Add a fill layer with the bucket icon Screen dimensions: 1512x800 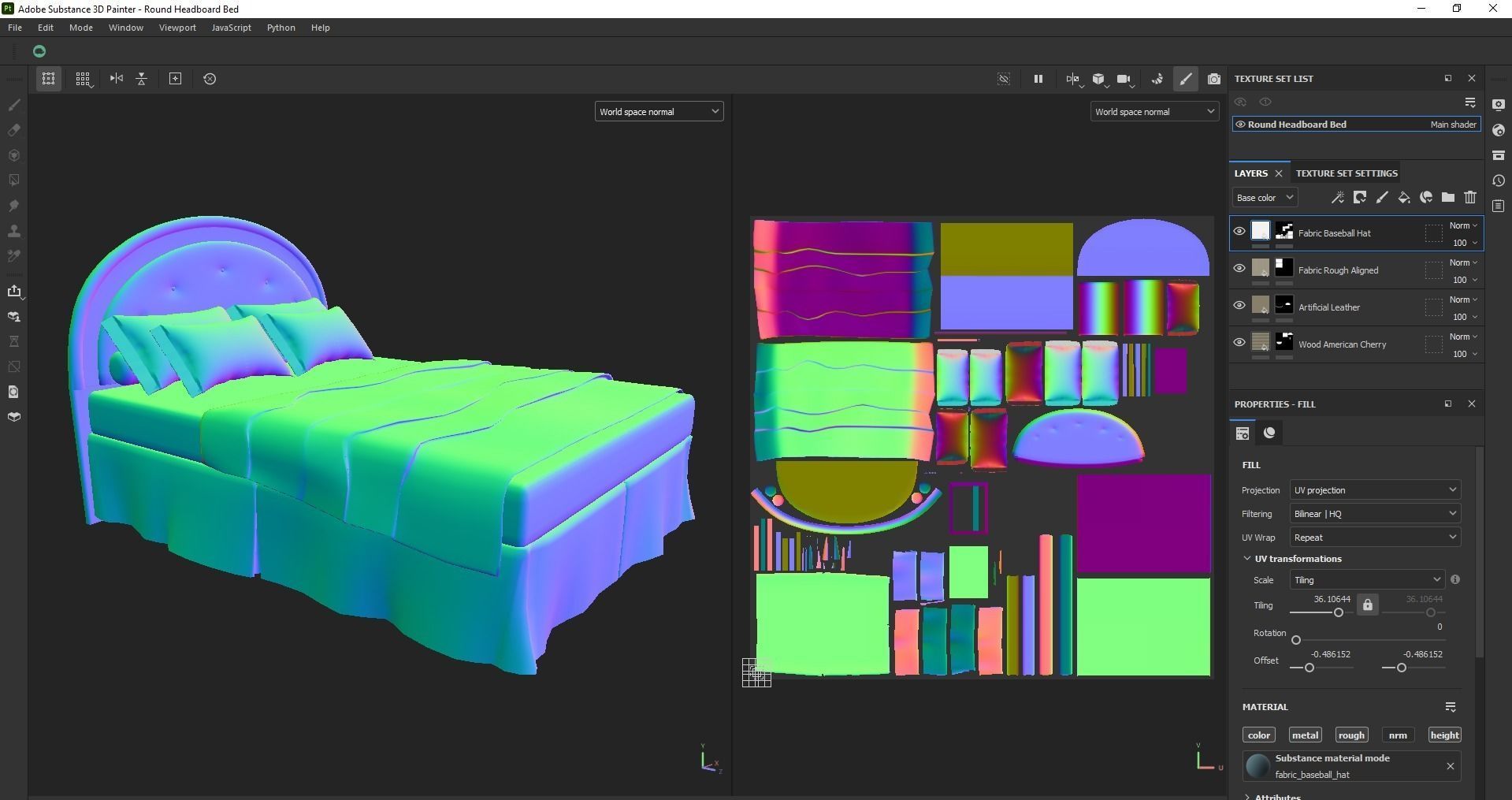click(1404, 198)
